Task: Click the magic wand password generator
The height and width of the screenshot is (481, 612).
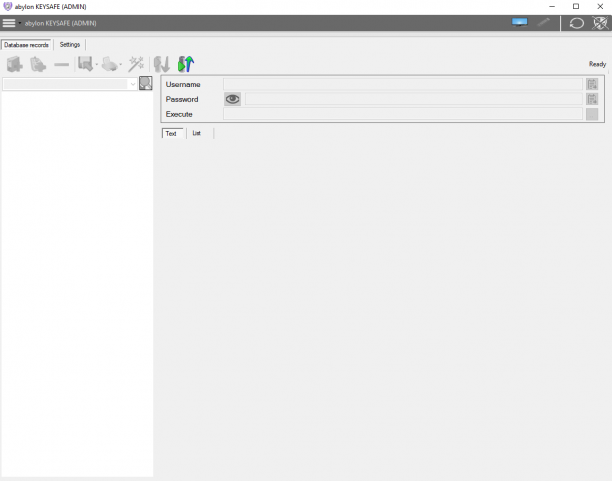Action: tap(137, 64)
